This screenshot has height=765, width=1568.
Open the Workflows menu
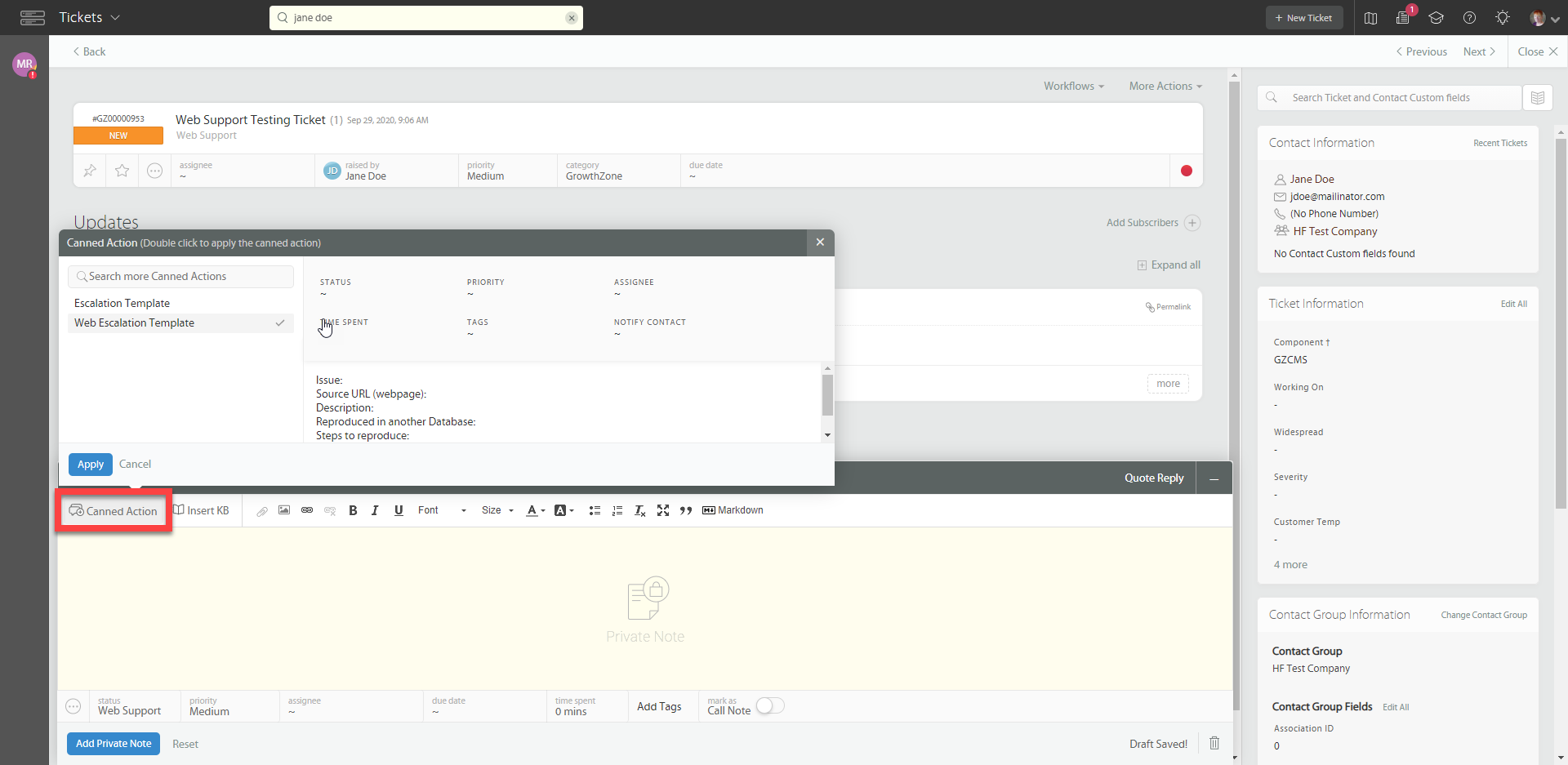pos(1073,86)
